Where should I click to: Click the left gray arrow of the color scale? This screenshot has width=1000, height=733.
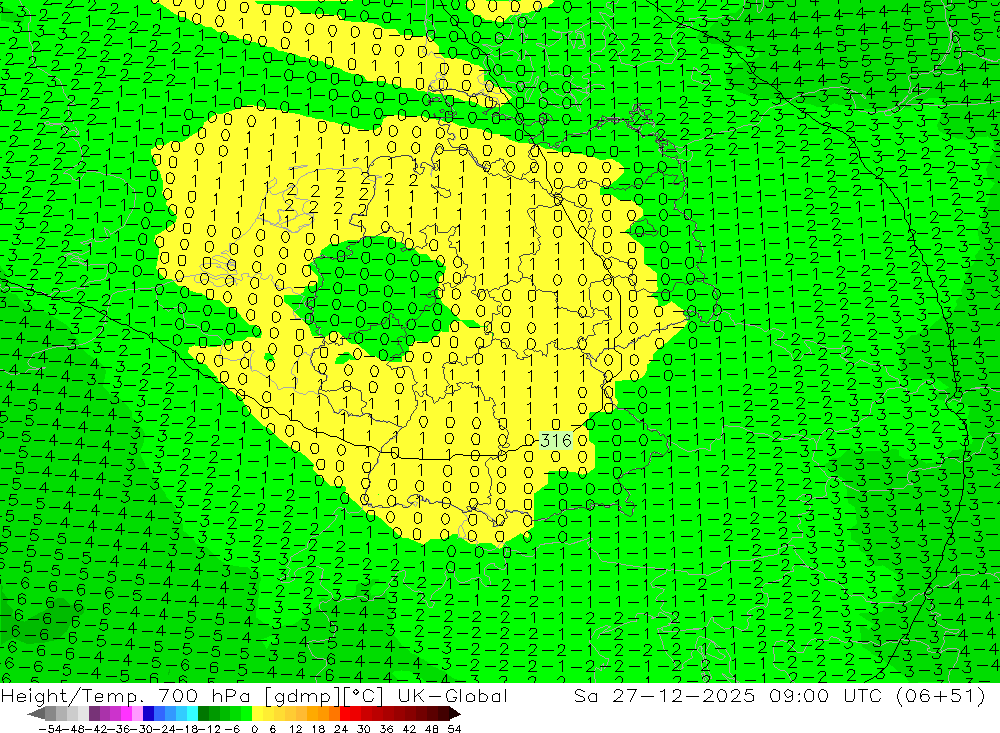pyautogui.click(x=36, y=713)
